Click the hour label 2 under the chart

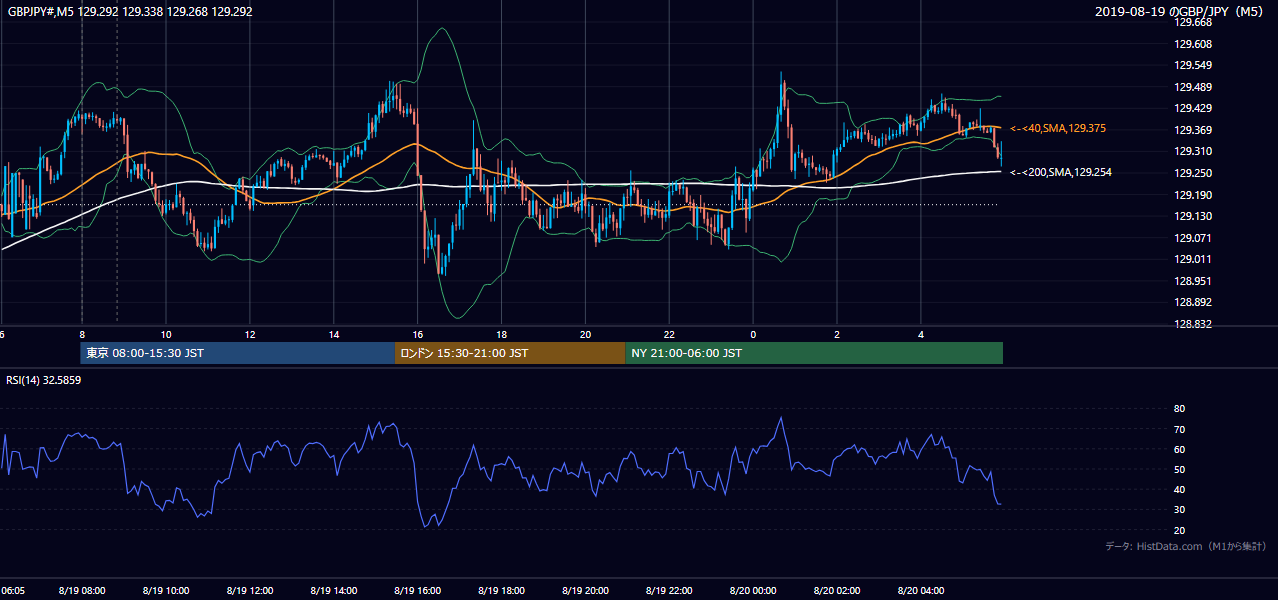tap(837, 334)
